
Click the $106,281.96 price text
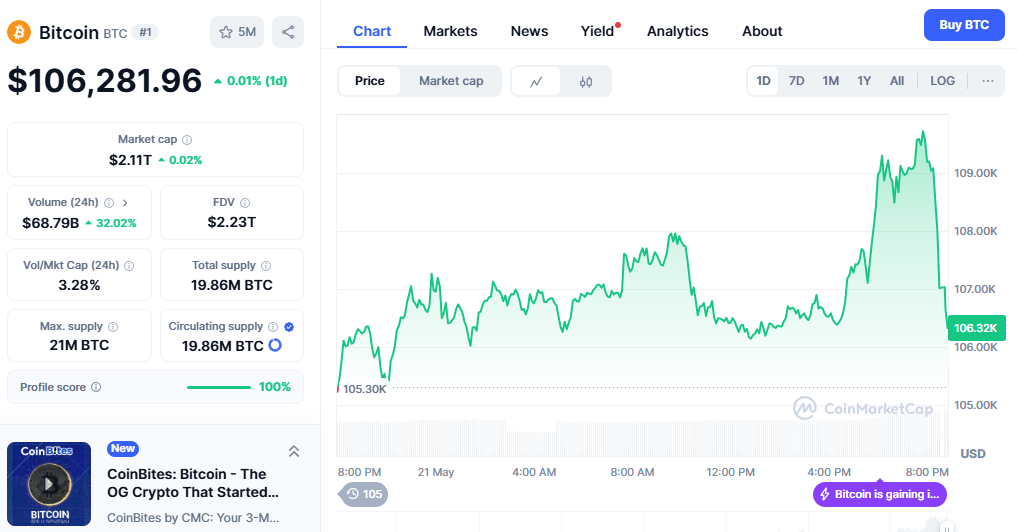coord(104,81)
